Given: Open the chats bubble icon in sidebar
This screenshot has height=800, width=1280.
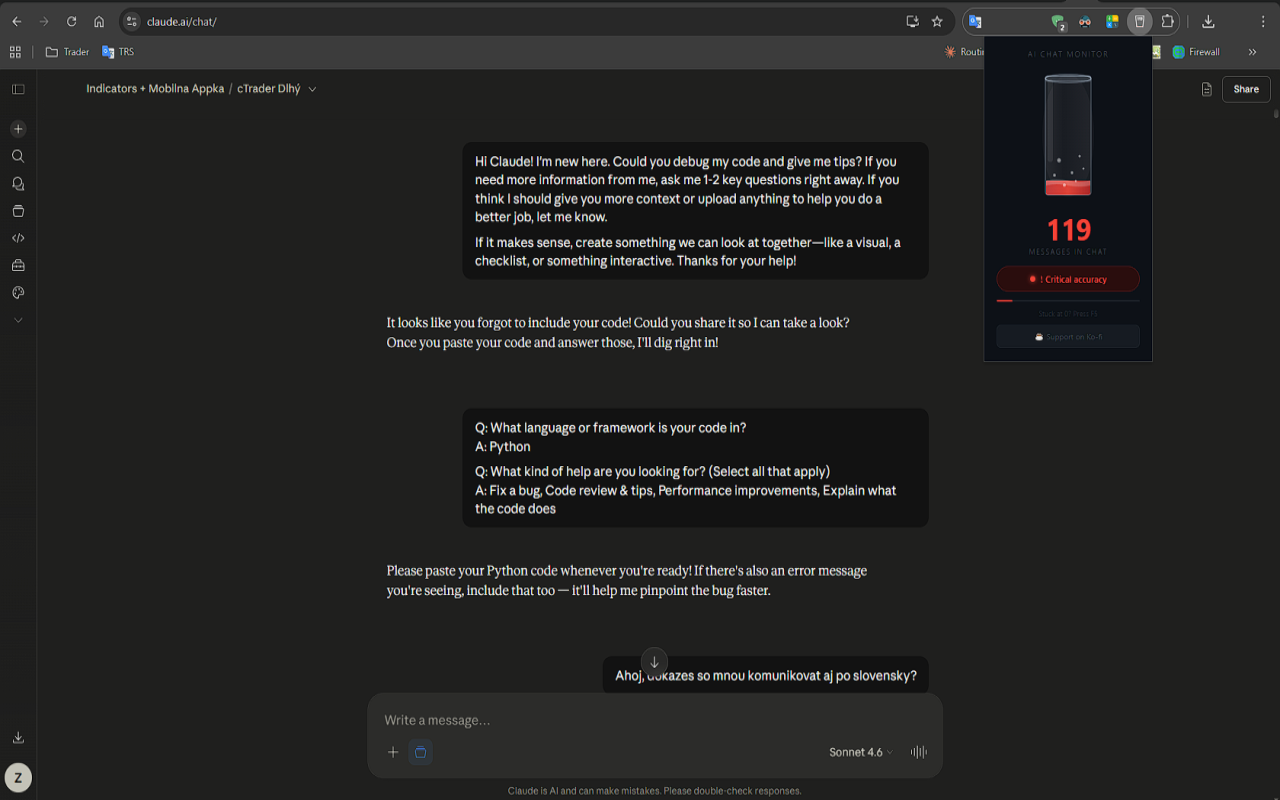Looking at the screenshot, I should pos(18,184).
